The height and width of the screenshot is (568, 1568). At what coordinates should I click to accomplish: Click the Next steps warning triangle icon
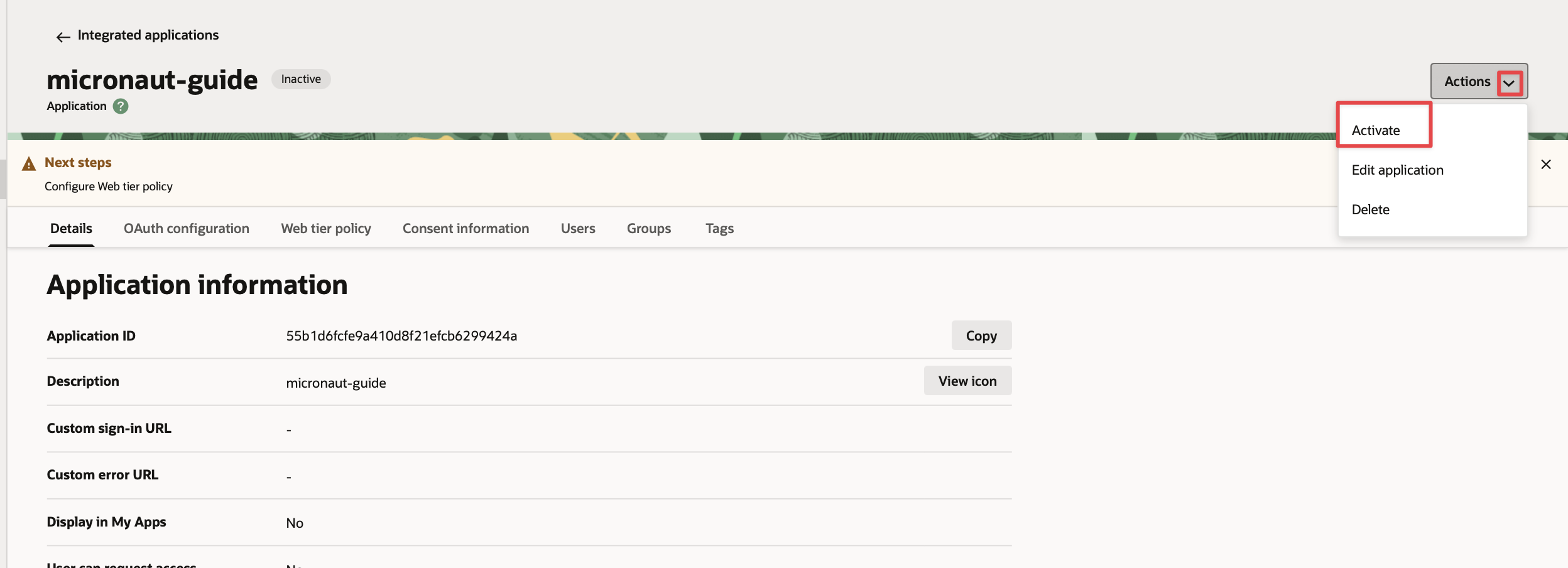point(29,164)
